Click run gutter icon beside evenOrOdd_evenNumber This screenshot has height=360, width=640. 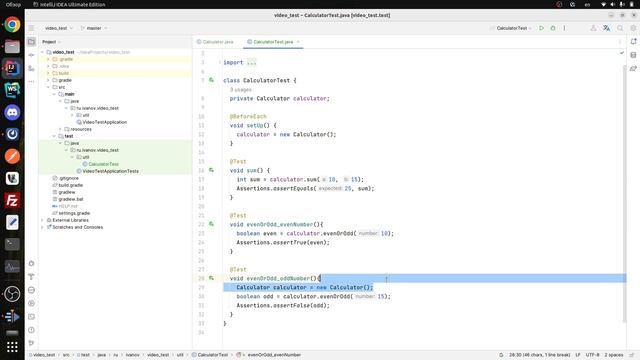(x=211, y=224)
